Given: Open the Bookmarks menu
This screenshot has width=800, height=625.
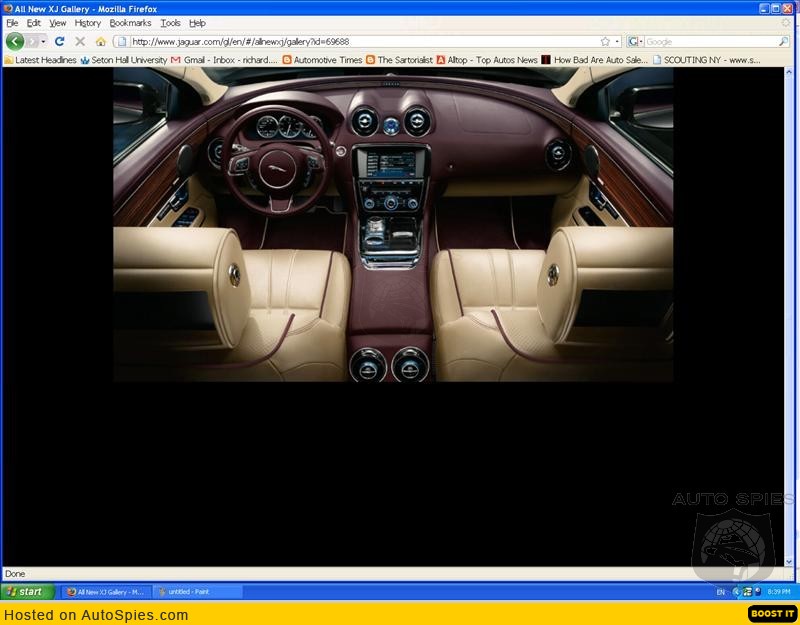Looking at the screenshot, I should point(130,23).
